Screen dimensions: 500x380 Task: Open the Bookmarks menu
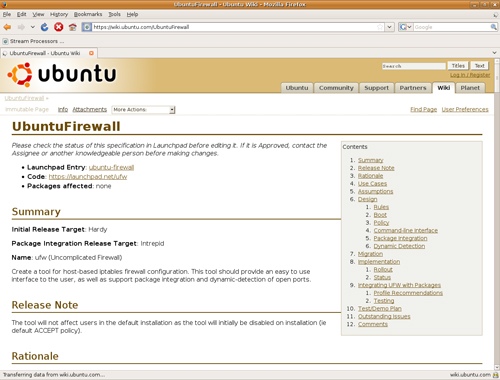tap(88, 14)
